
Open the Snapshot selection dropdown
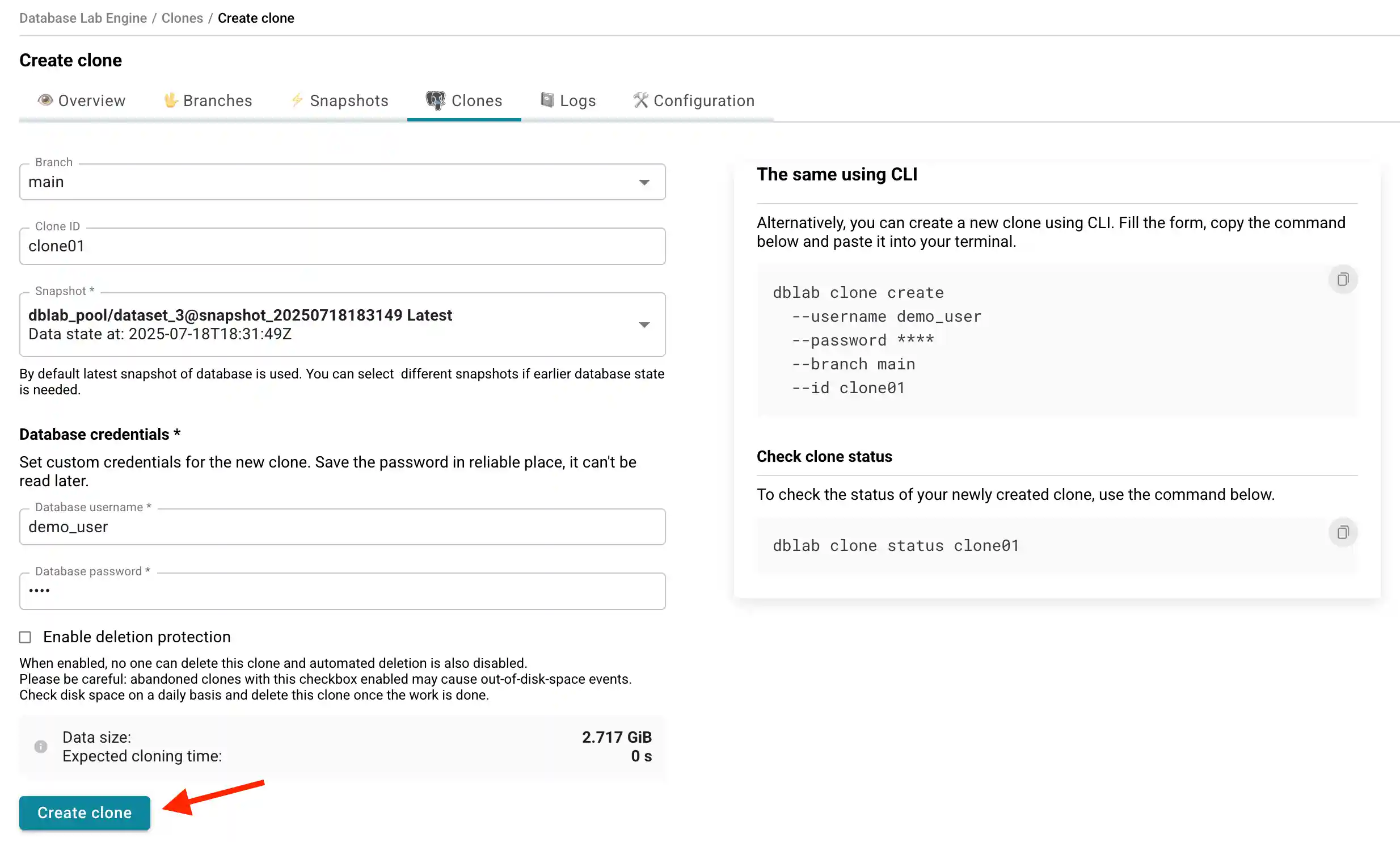[644, 325]
